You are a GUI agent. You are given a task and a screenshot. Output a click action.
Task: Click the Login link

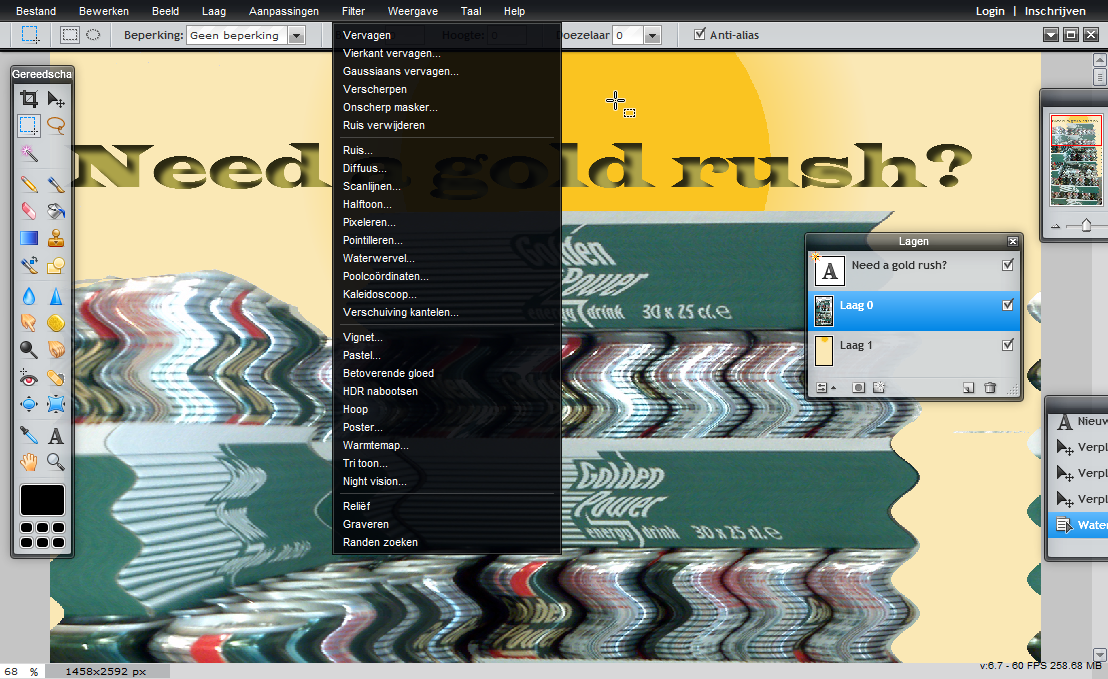tap(989, 11)
